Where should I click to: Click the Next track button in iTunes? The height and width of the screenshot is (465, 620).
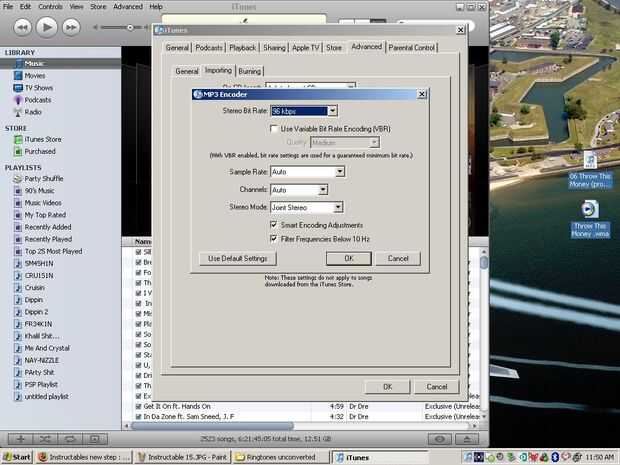point(71,27)
